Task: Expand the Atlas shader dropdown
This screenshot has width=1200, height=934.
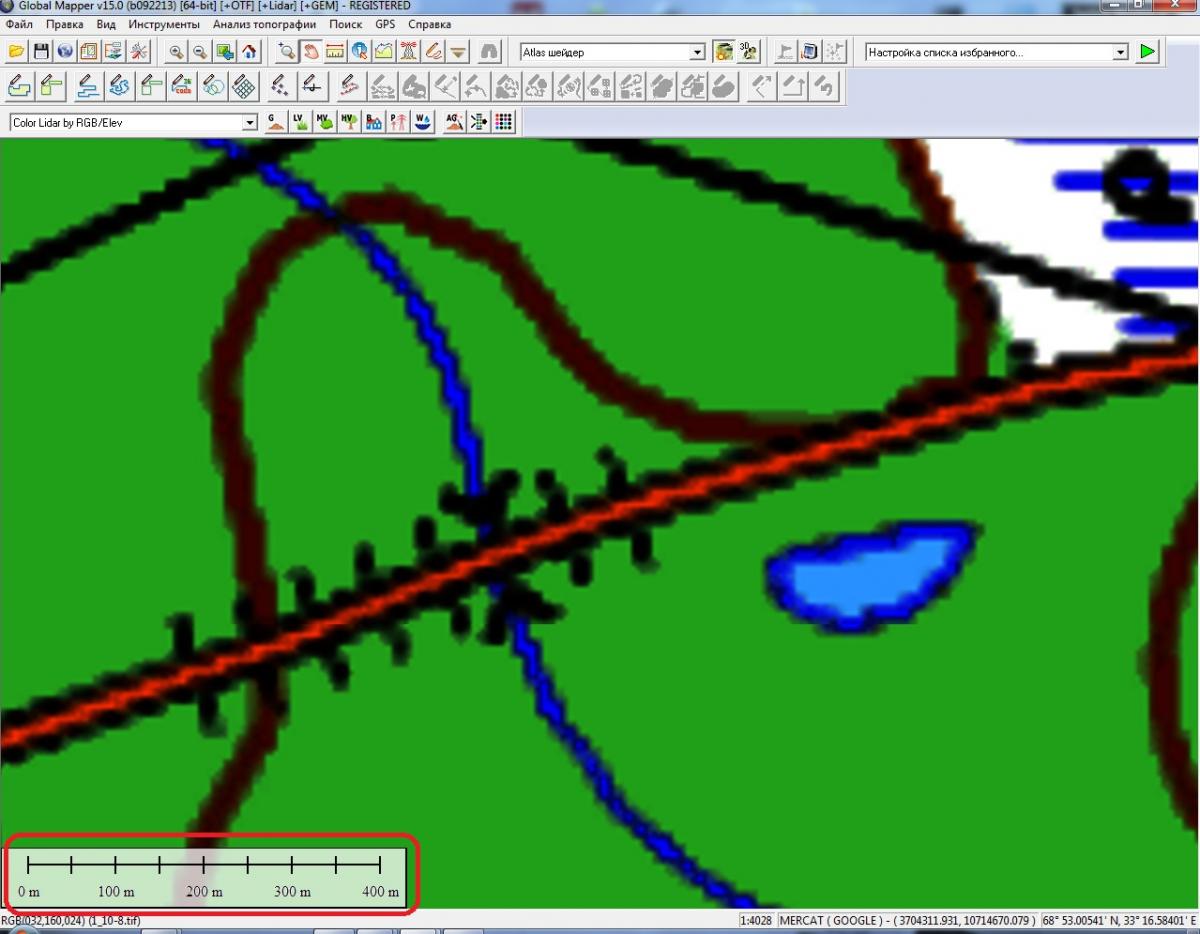Action: pyautogui.click(x=698, y=52)
